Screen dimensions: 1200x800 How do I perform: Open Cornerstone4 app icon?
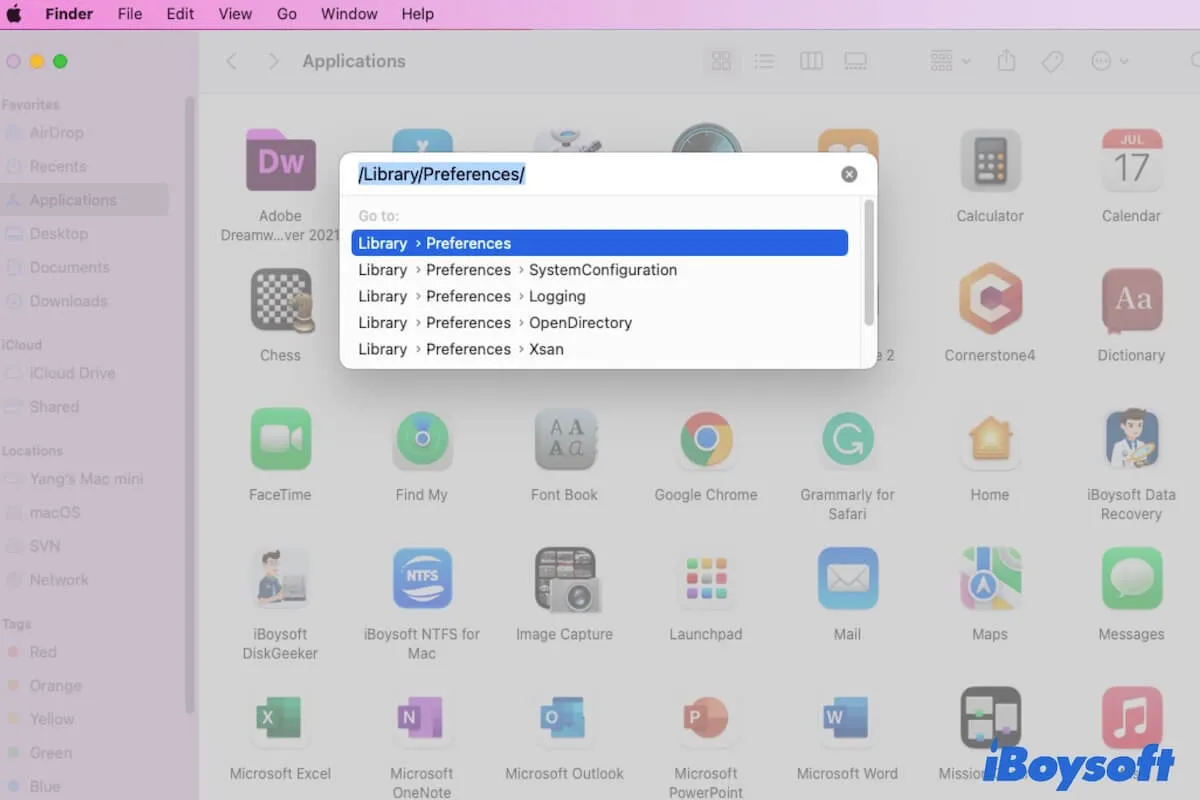point(990,298)
